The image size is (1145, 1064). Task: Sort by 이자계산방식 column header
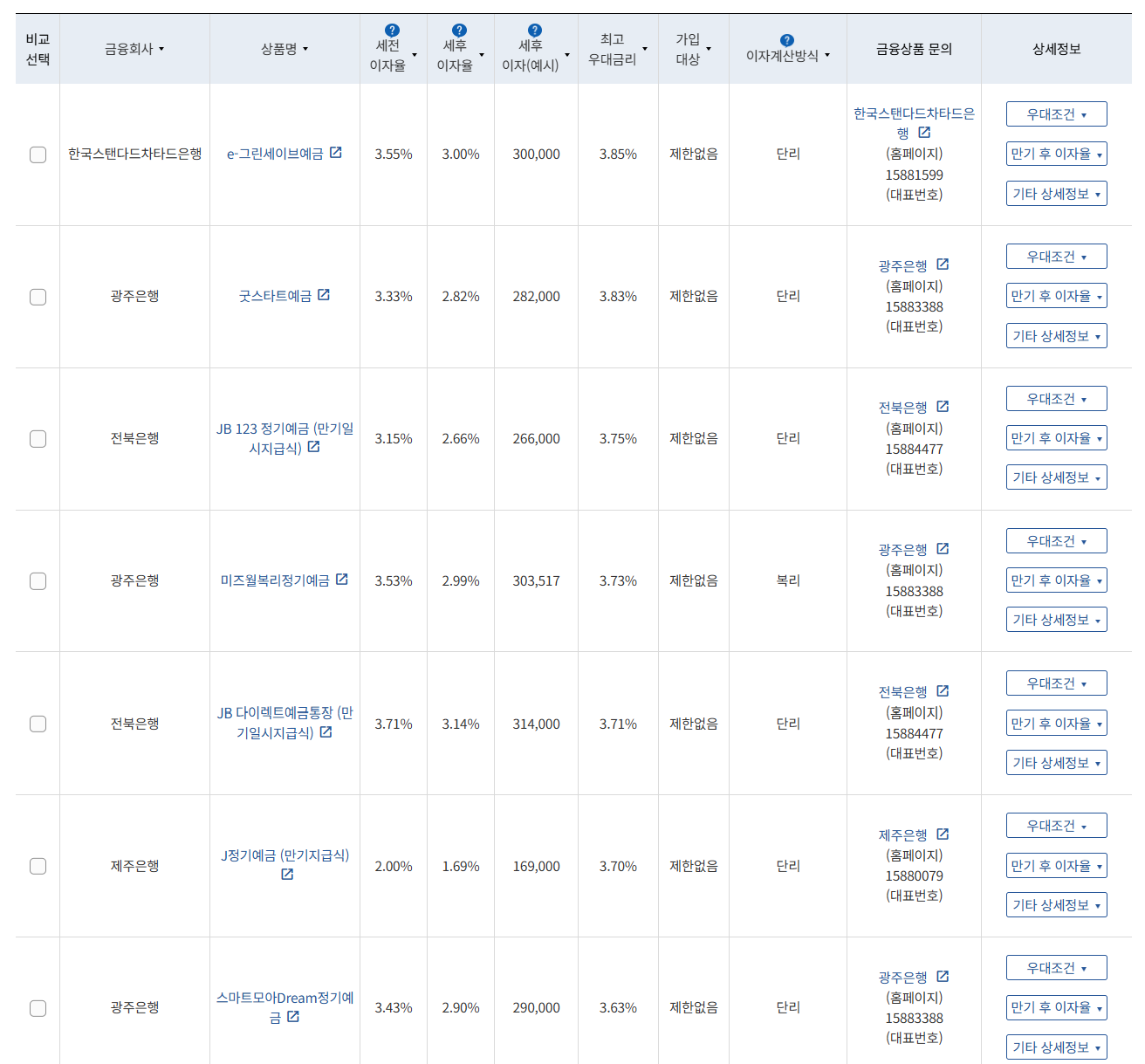tap(788, 55)
